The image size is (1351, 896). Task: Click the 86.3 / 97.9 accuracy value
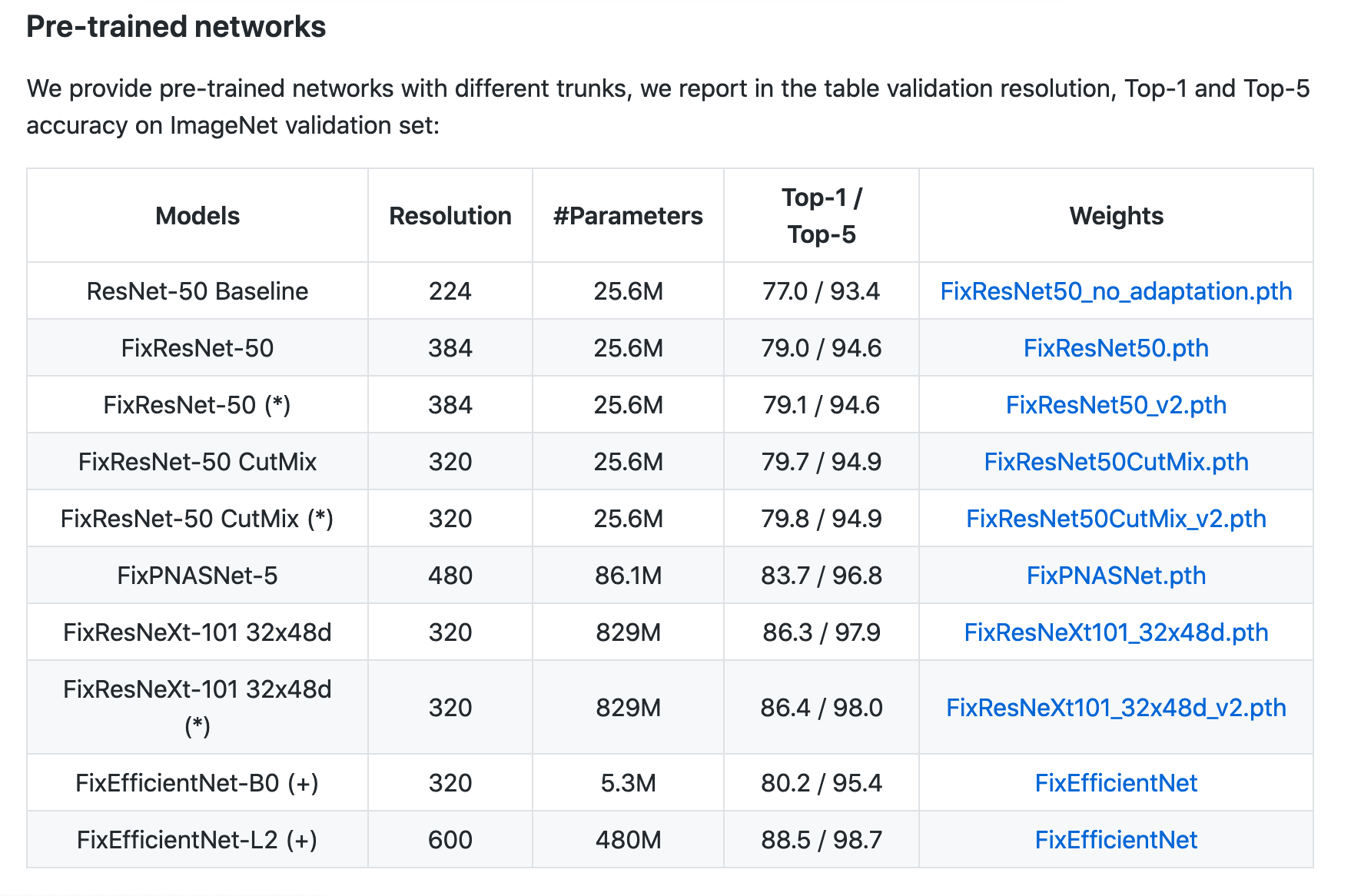[822, 632]
